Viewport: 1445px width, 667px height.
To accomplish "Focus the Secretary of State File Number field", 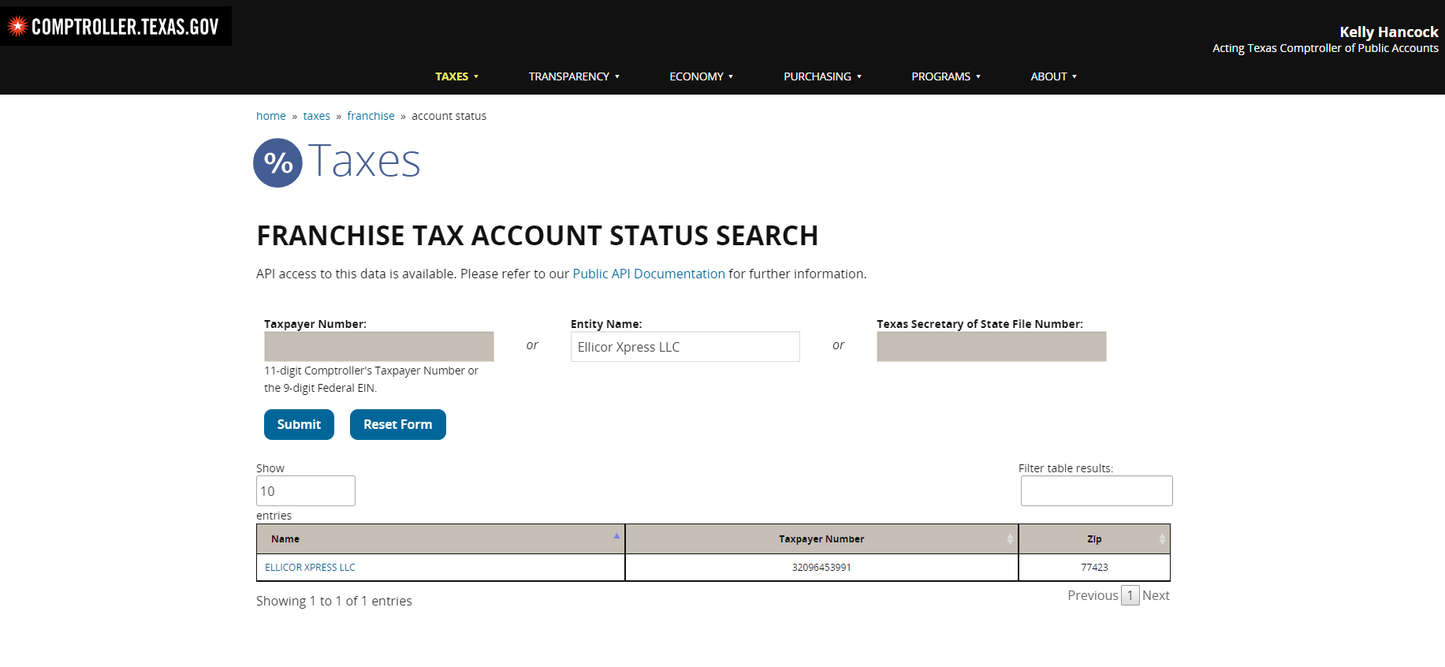I will coord(992,346).
